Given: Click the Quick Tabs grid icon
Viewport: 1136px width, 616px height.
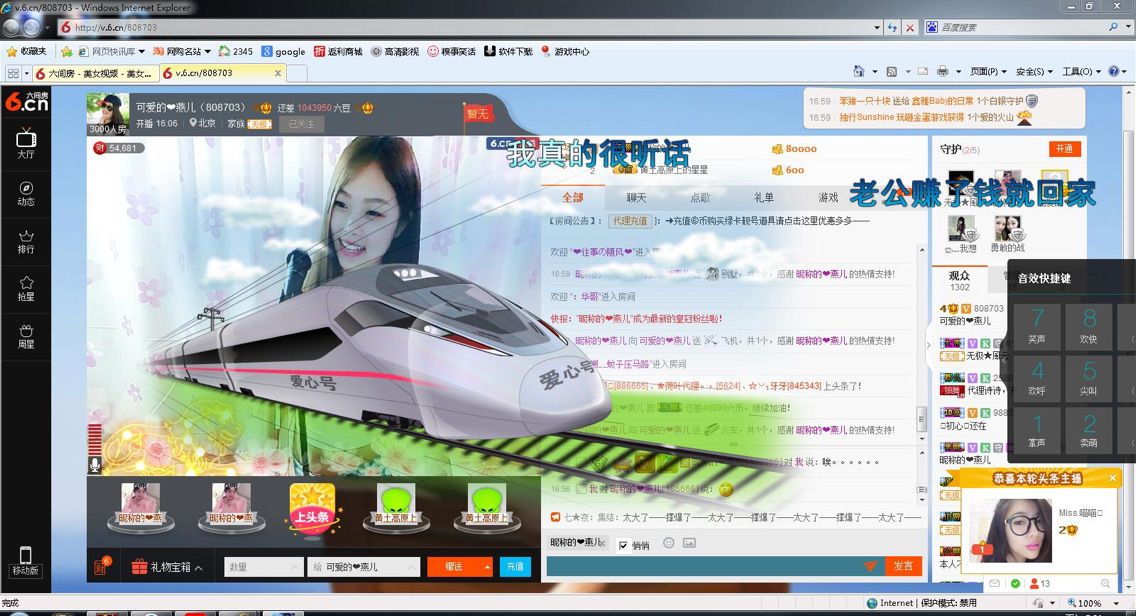Looking at the screenshot, I should 13,73.
